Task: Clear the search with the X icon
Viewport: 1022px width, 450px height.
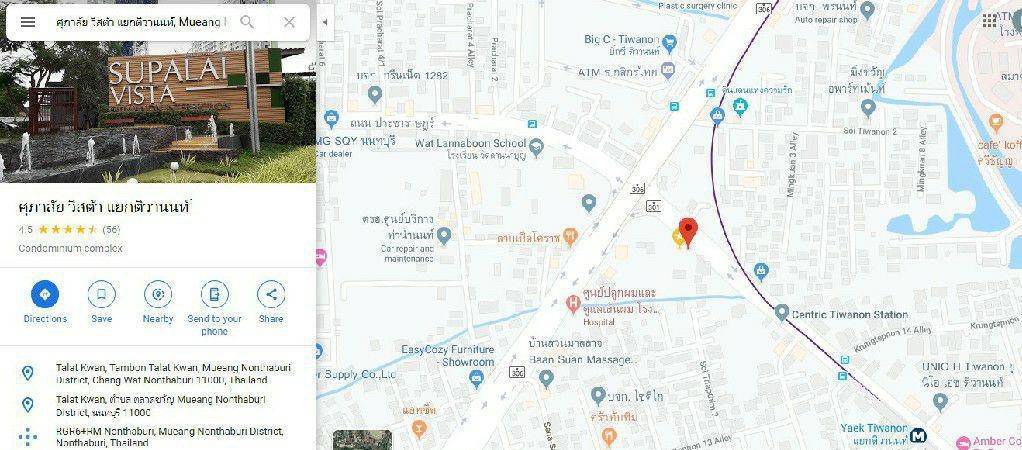Action: coord(289,22)
